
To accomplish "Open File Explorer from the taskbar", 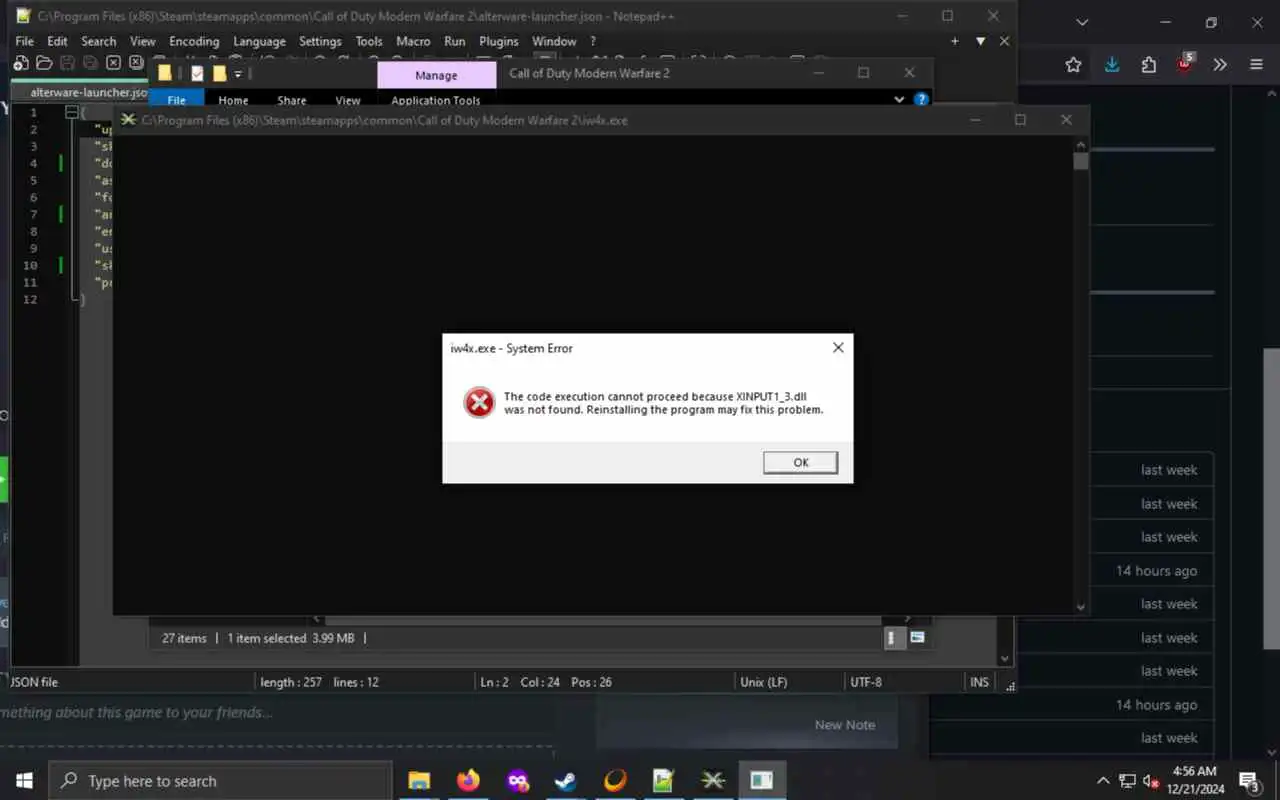I will point(419,781).
